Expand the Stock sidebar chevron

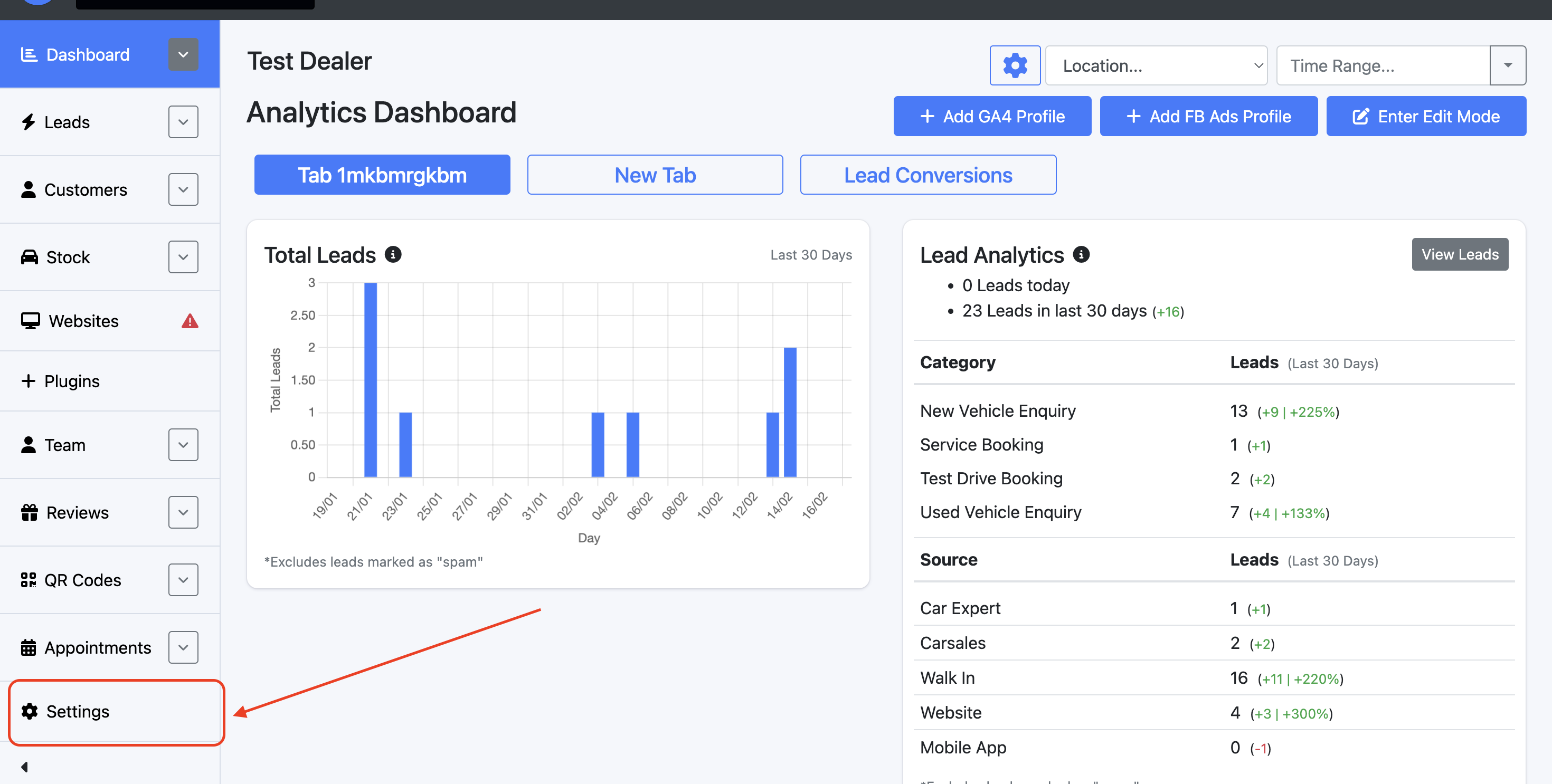click(183, 257)
